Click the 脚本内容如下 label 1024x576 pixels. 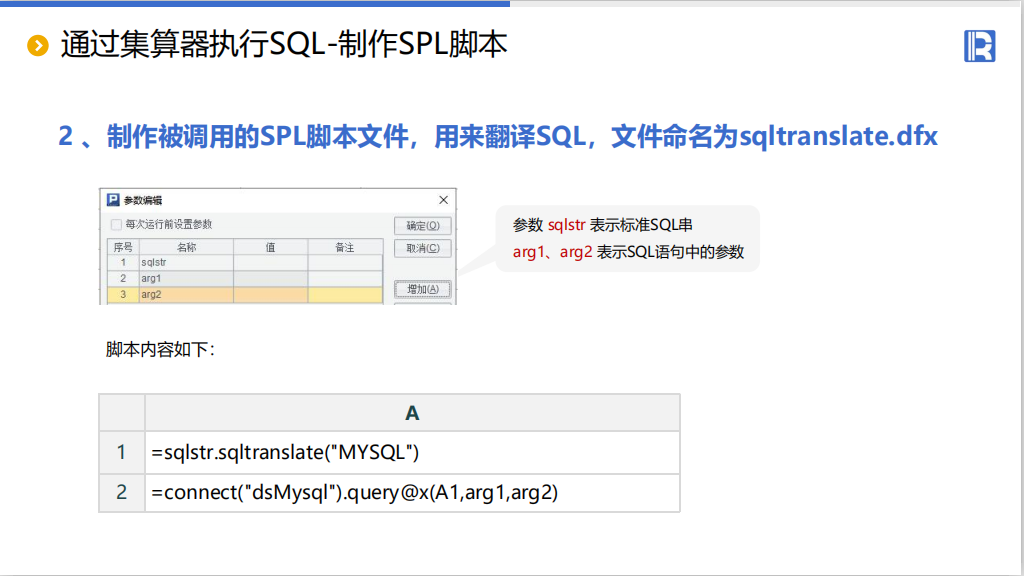(x=160, y=349)
